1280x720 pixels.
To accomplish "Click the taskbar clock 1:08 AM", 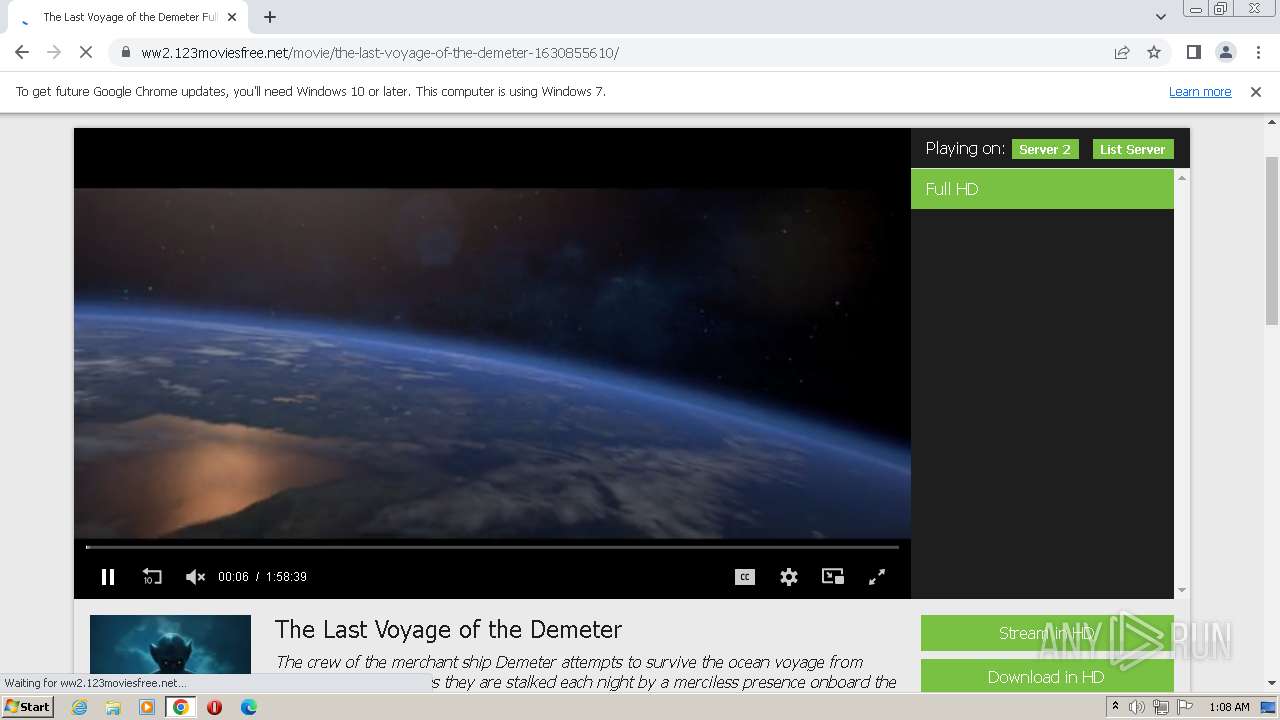I will 1229,707.
